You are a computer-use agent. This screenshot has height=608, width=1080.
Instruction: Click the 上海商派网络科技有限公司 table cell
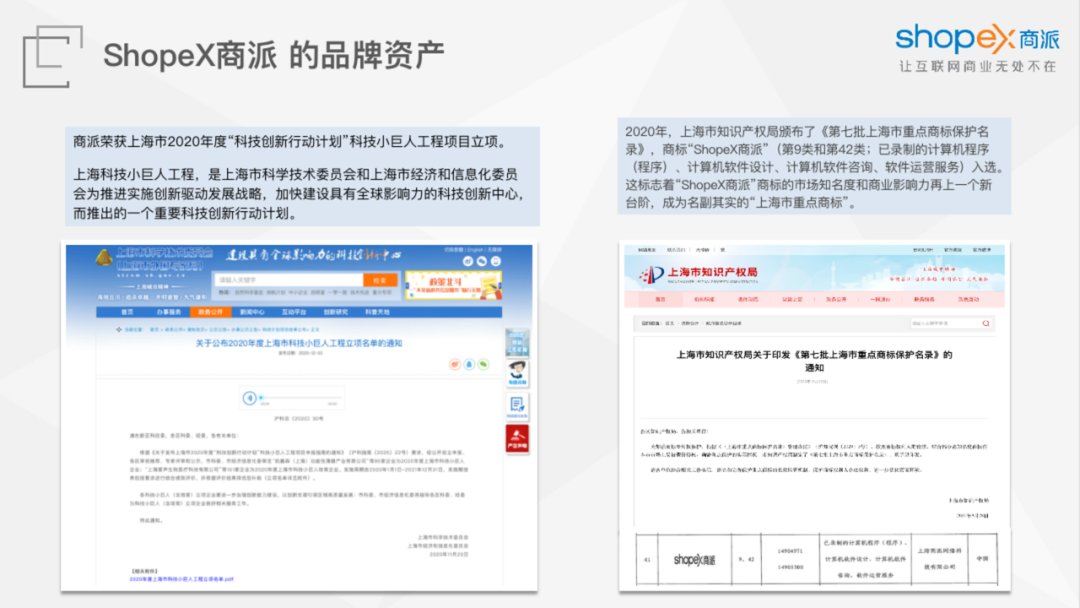click(939, 559)
